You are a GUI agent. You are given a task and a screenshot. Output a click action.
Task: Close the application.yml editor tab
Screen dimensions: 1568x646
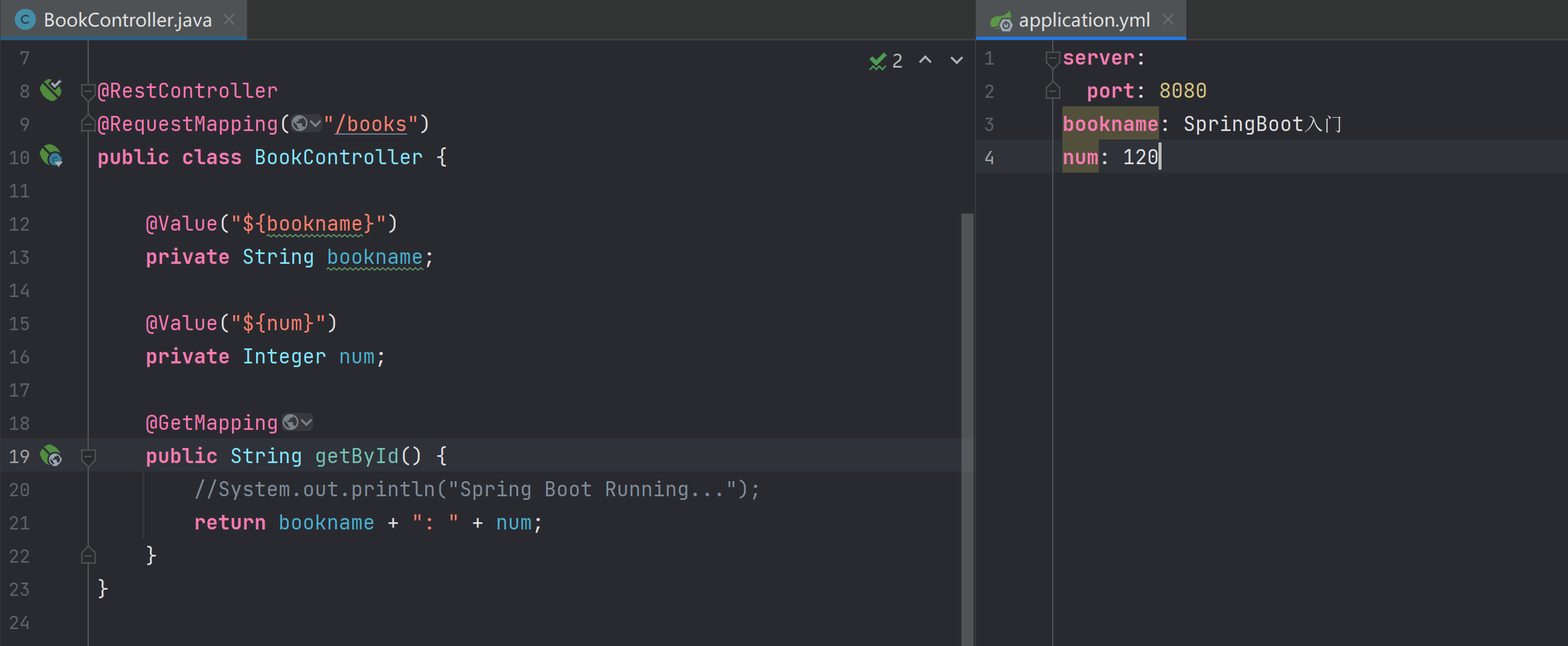[1168, 19]
